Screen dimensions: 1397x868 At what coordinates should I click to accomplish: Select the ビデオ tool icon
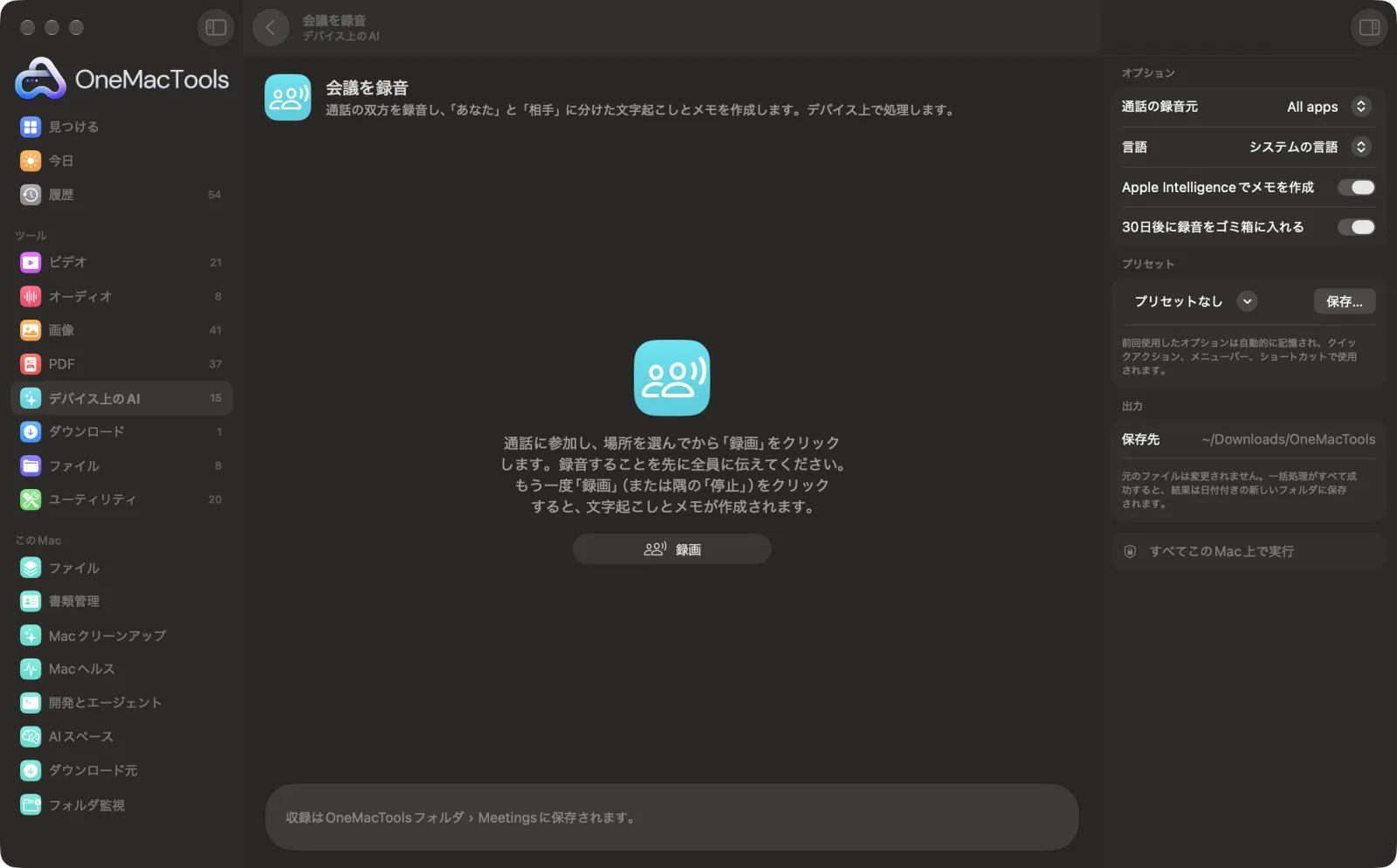31,262
